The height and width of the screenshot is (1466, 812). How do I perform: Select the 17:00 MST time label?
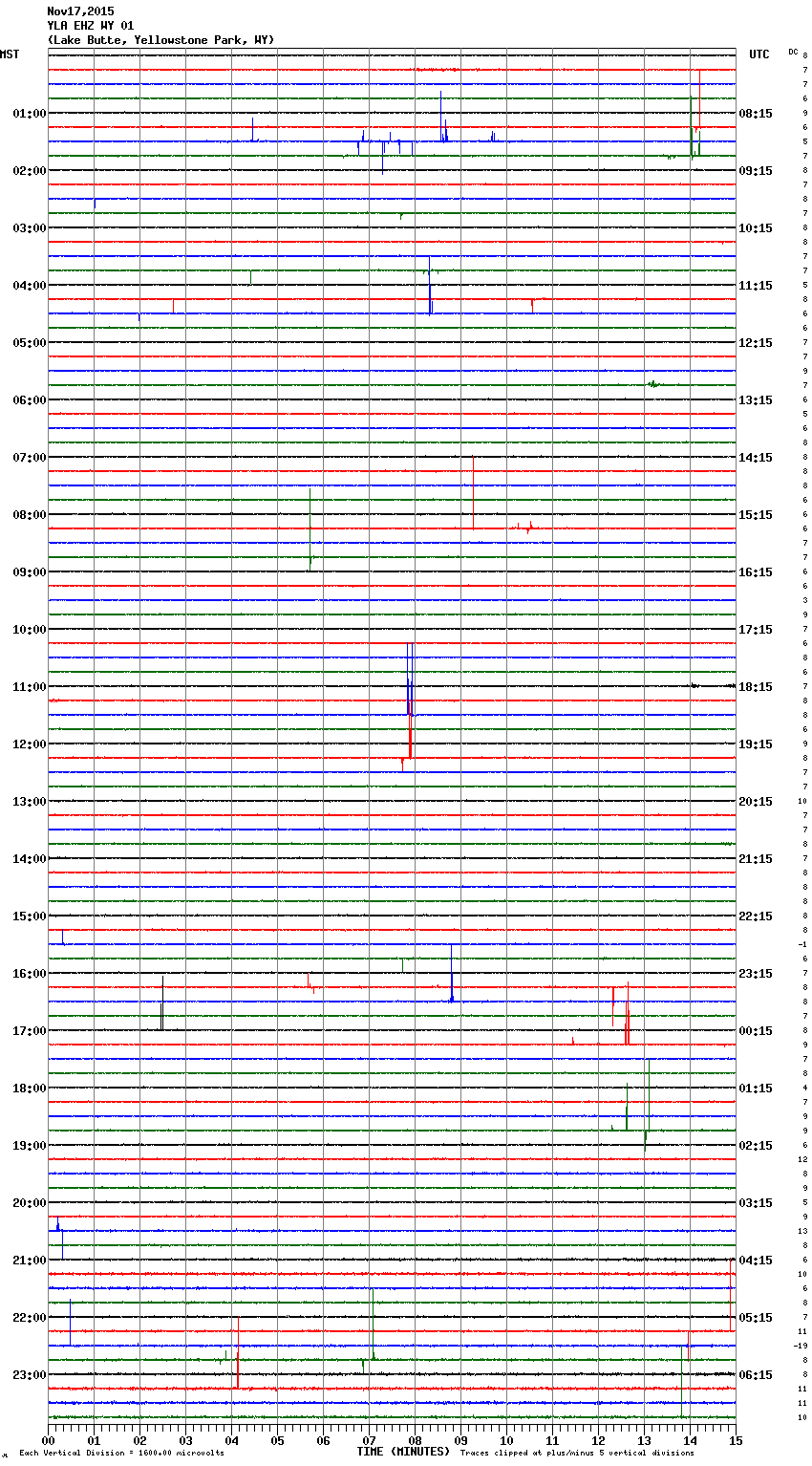pos(30,1031)
